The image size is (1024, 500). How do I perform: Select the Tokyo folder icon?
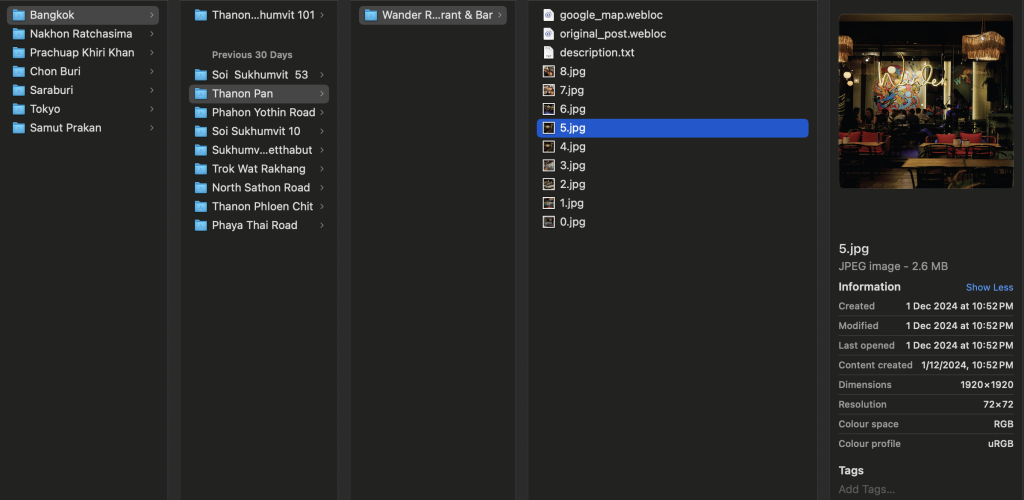pos(19,109)
